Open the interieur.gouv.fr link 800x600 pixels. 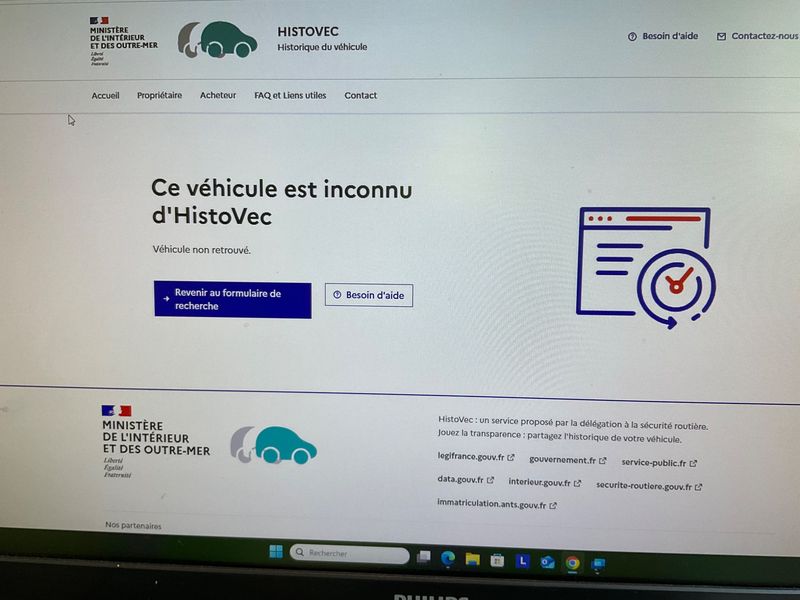[x=544, y=483]
